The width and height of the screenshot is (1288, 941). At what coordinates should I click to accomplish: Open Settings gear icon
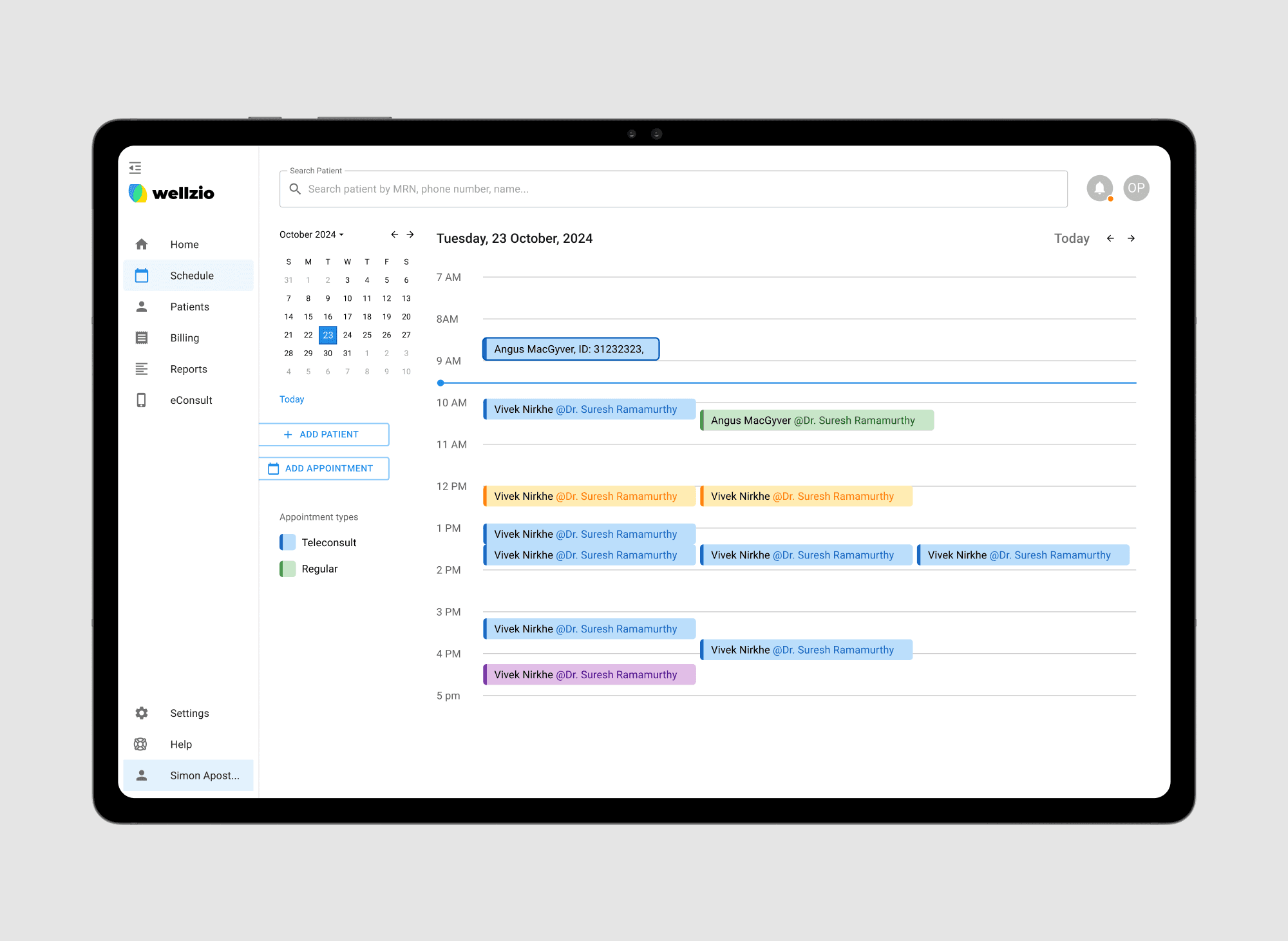[142, 713]
